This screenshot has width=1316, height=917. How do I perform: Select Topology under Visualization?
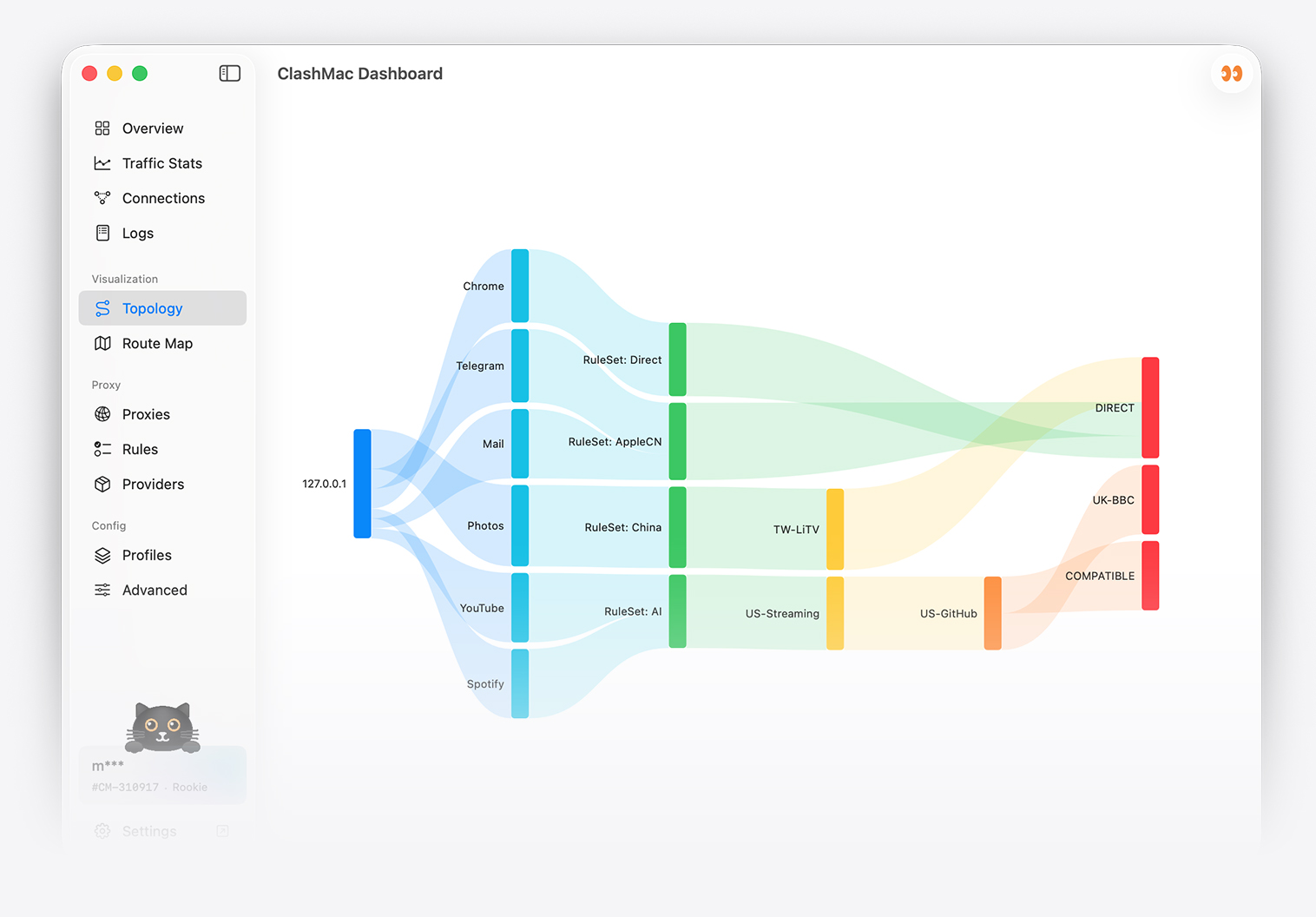152,308
